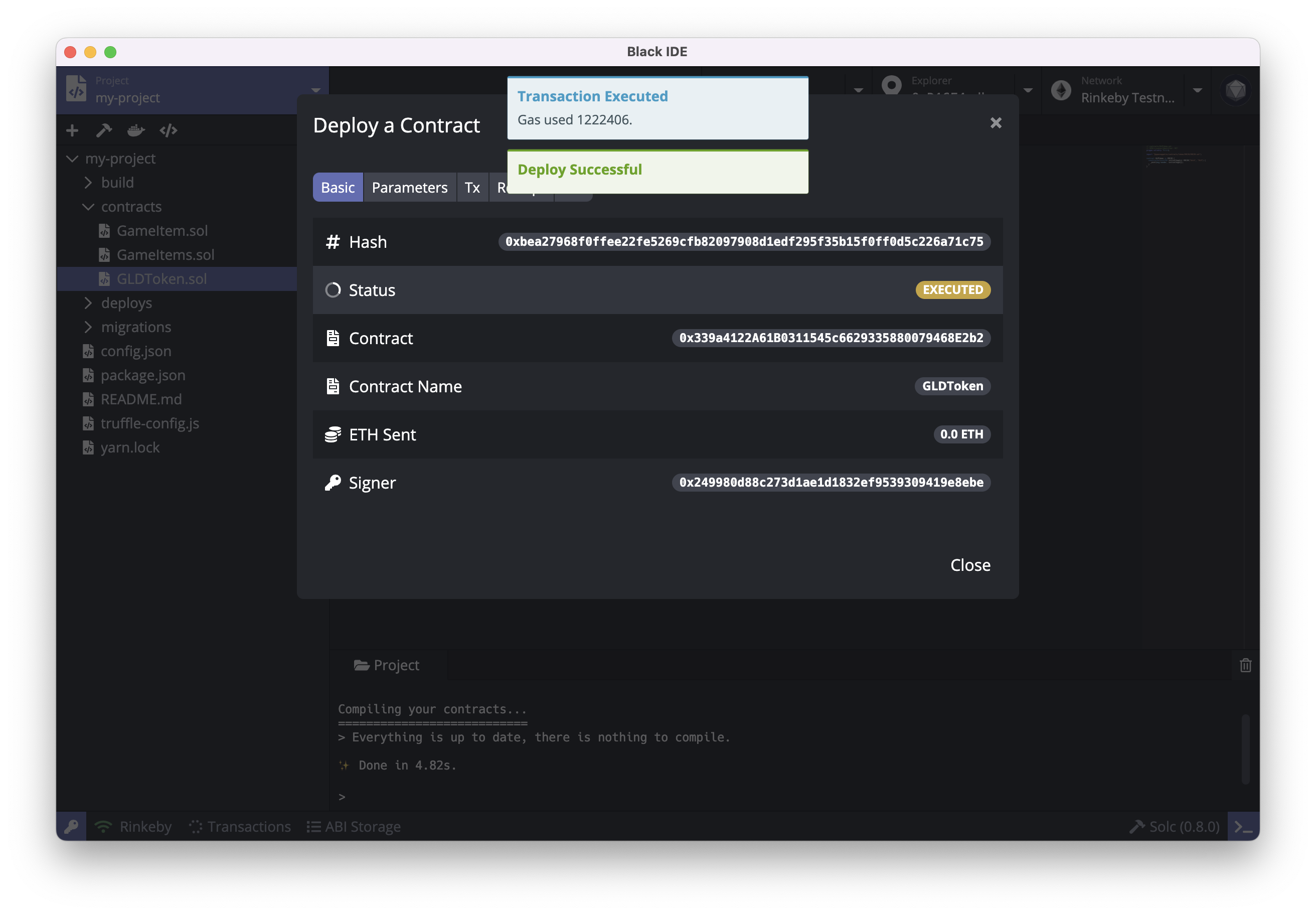
Task: Toggle the terminal prompt icon at bottom right
Action: [x=1243, y=827]
